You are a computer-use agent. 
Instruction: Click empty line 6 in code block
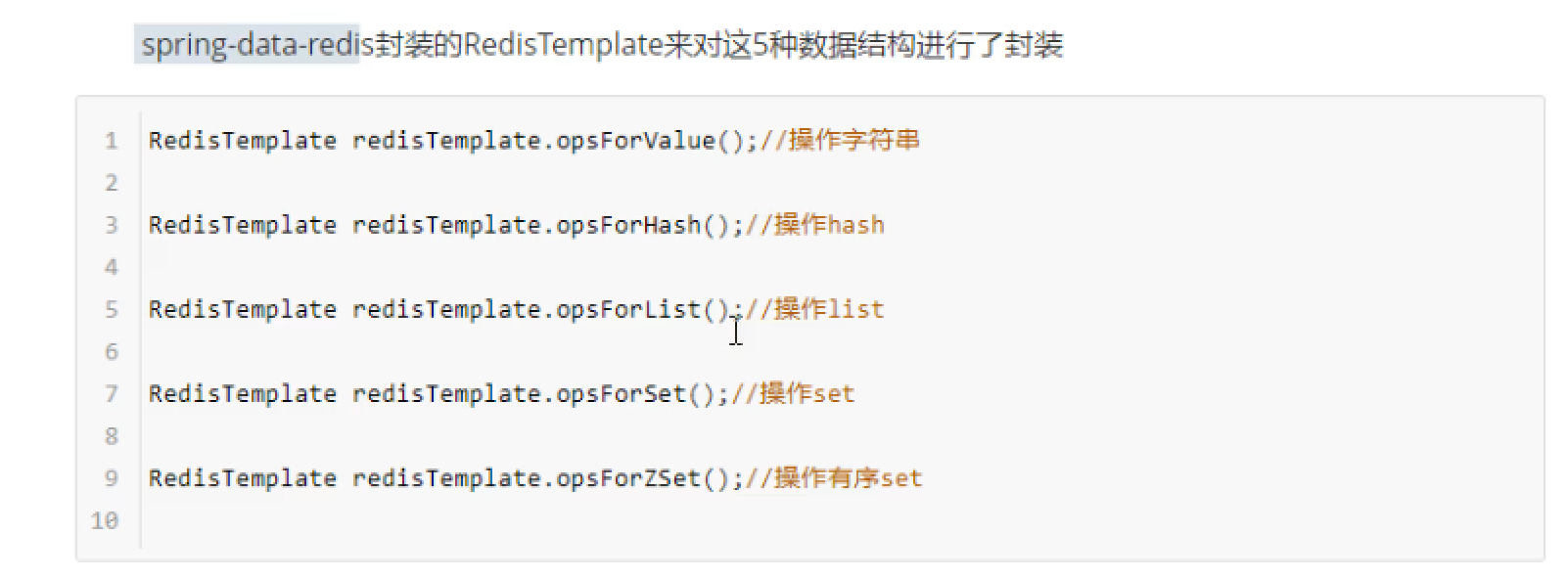(x=842, y=352)
